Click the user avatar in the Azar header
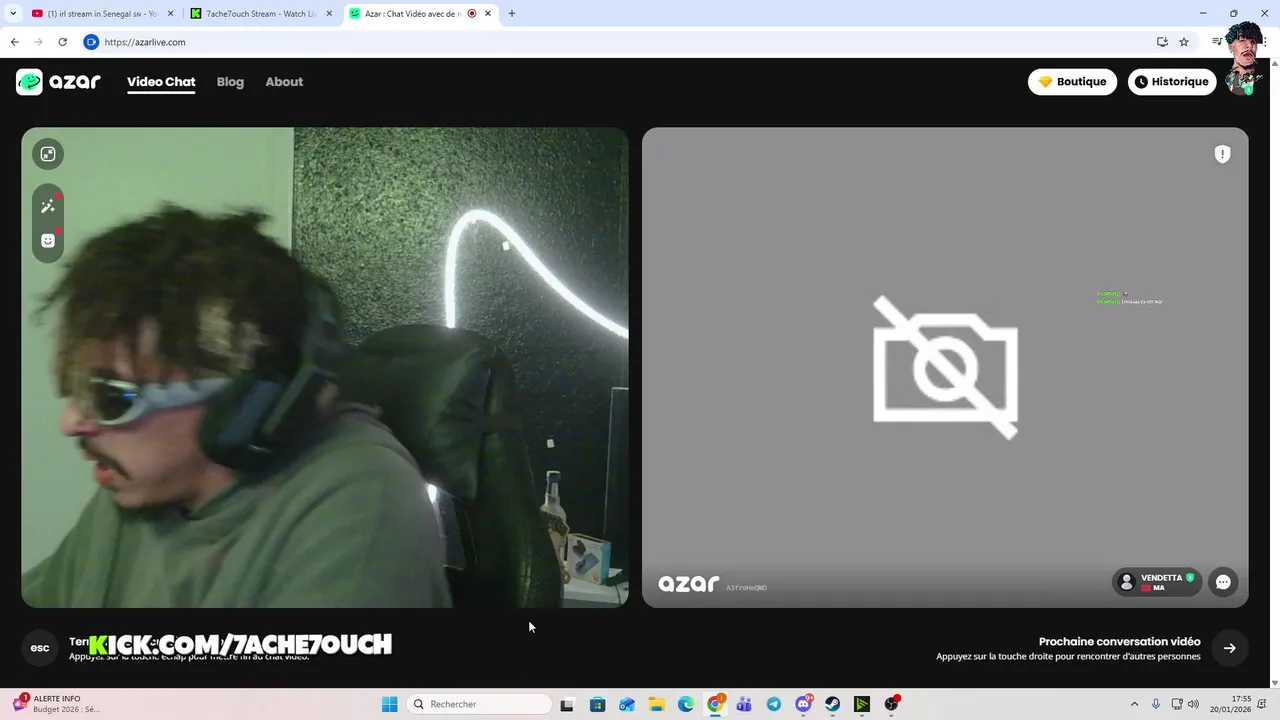The image size is (1280, 720). pos(1243,82)
